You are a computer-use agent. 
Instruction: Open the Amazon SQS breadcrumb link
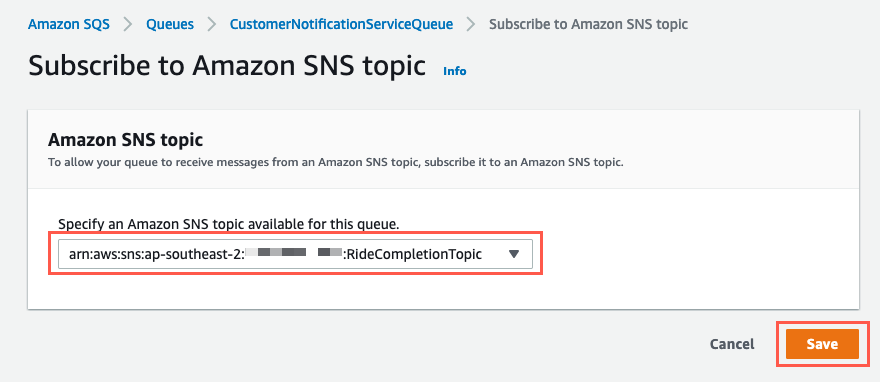click(69, 24)
